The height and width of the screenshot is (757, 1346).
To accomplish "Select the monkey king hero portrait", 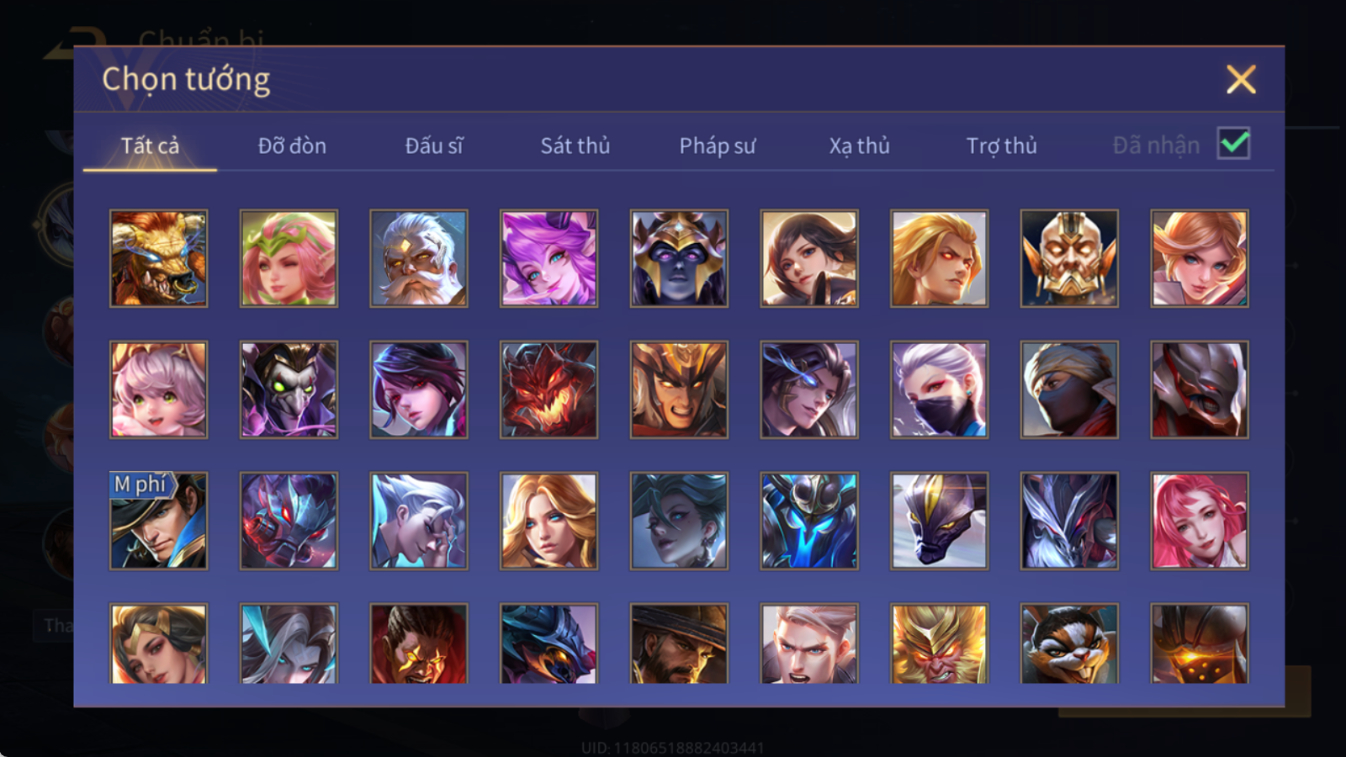I will 939,644.
